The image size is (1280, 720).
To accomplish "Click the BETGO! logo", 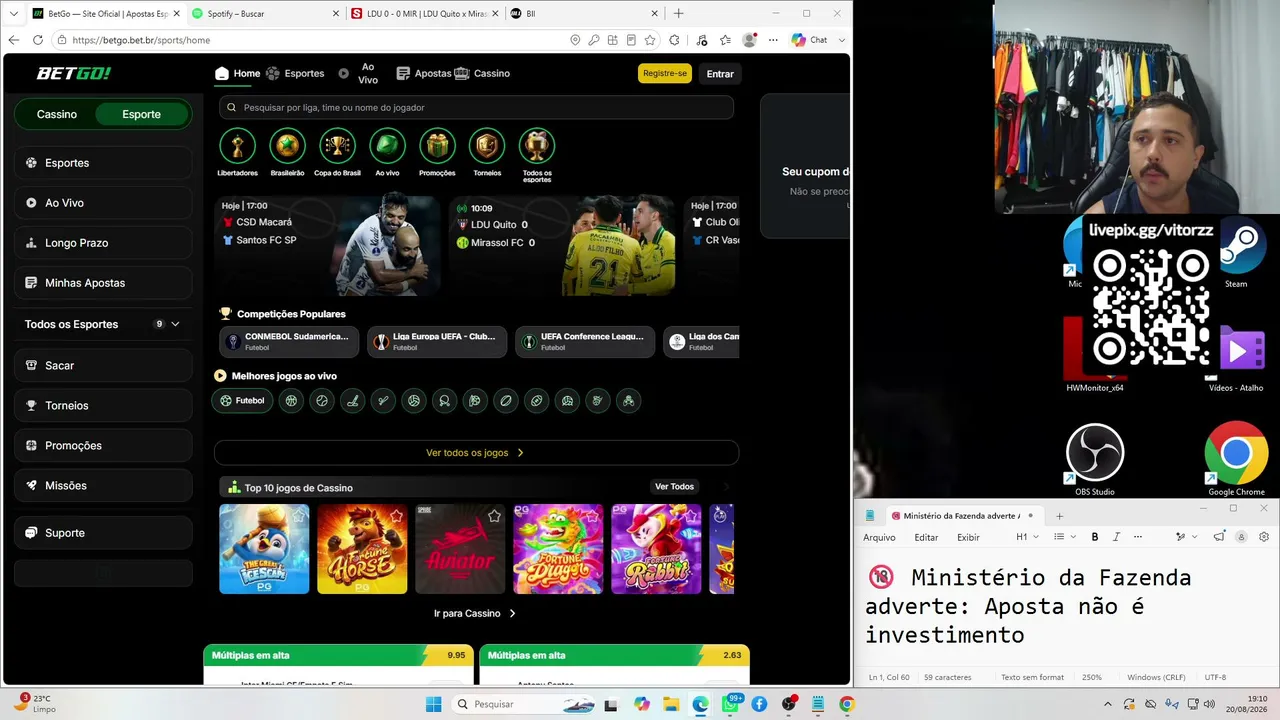I will click(x=74, y=73).
